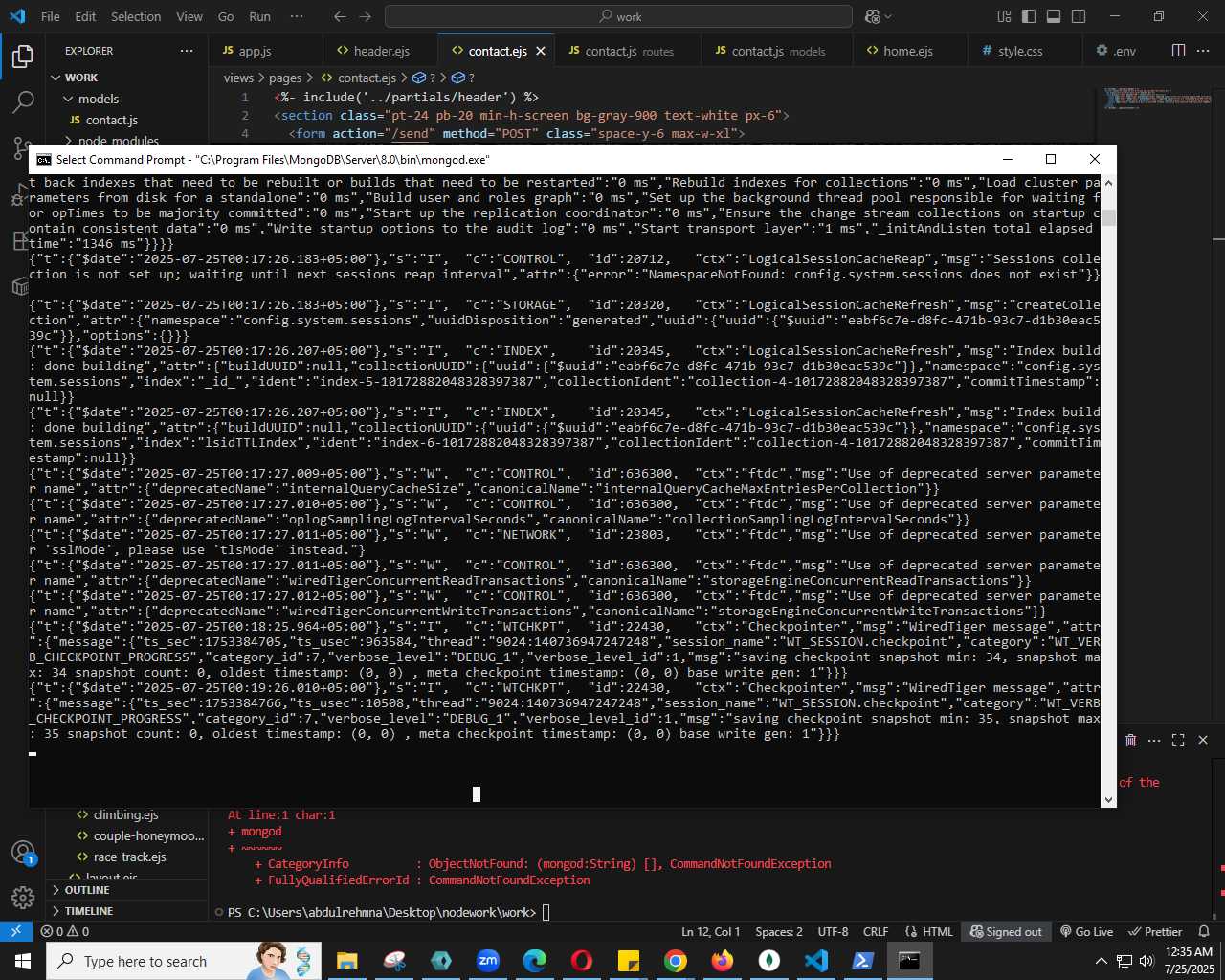Switch to contact.js routes tab
This screenshot has width=1225, height=980.
[x=628, y=51]
